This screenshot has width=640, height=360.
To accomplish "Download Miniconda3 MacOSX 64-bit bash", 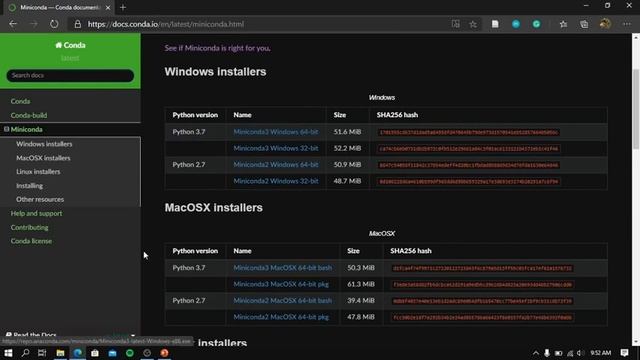I will tap(282, 268).
